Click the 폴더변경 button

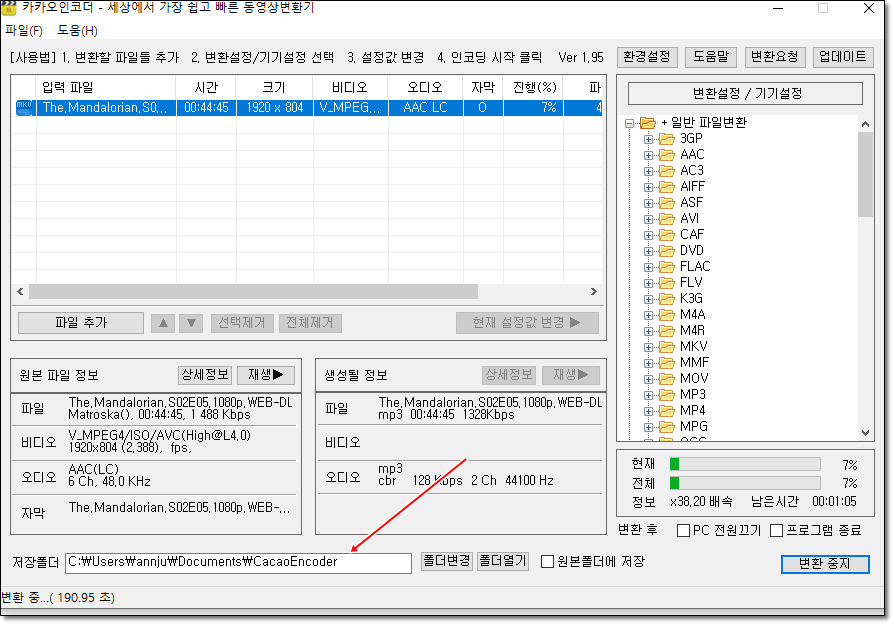click(446, 561)
